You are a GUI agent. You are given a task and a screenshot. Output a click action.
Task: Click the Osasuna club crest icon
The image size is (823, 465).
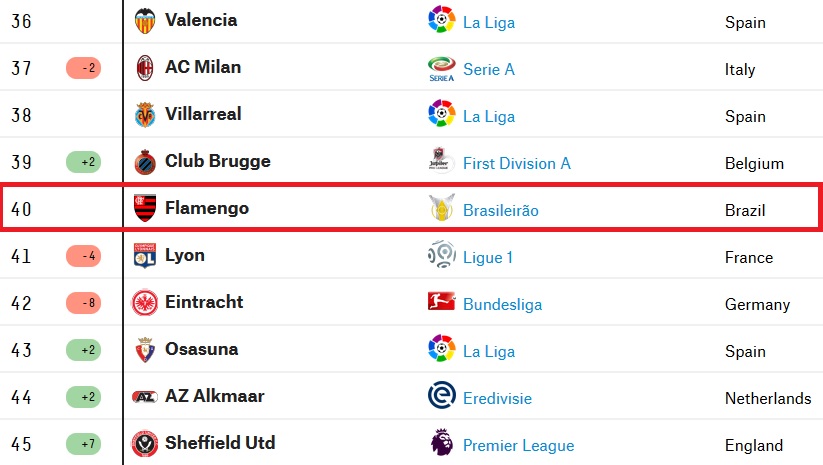point(145,350)
